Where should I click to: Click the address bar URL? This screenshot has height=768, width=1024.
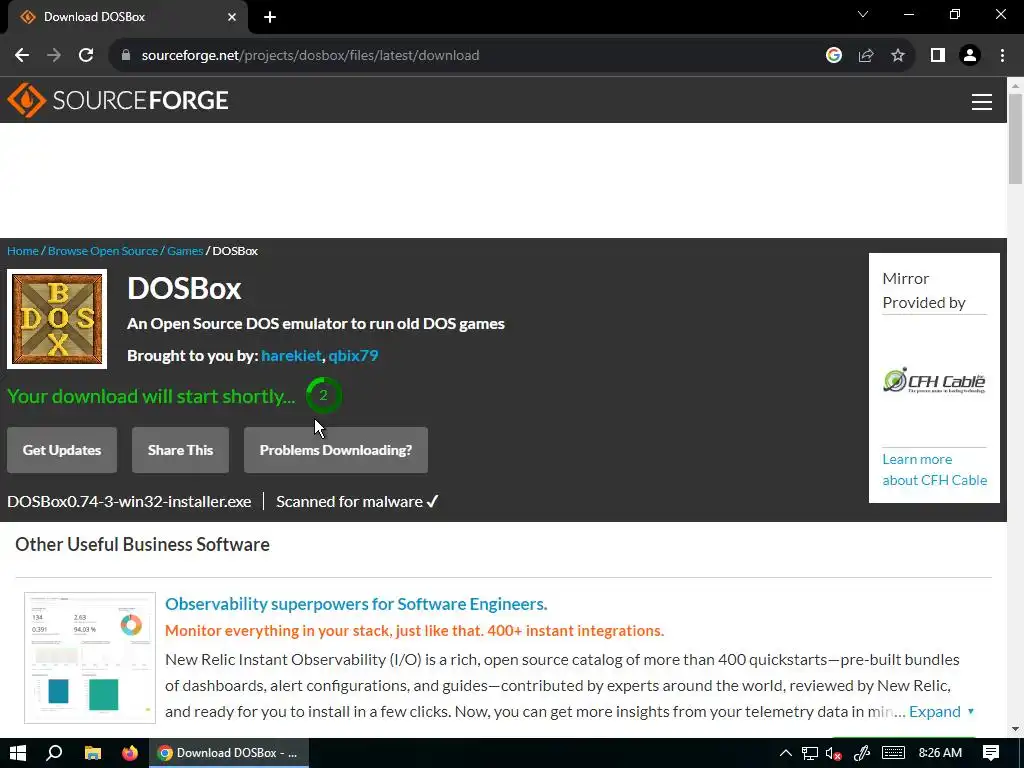tap(310, 56)
